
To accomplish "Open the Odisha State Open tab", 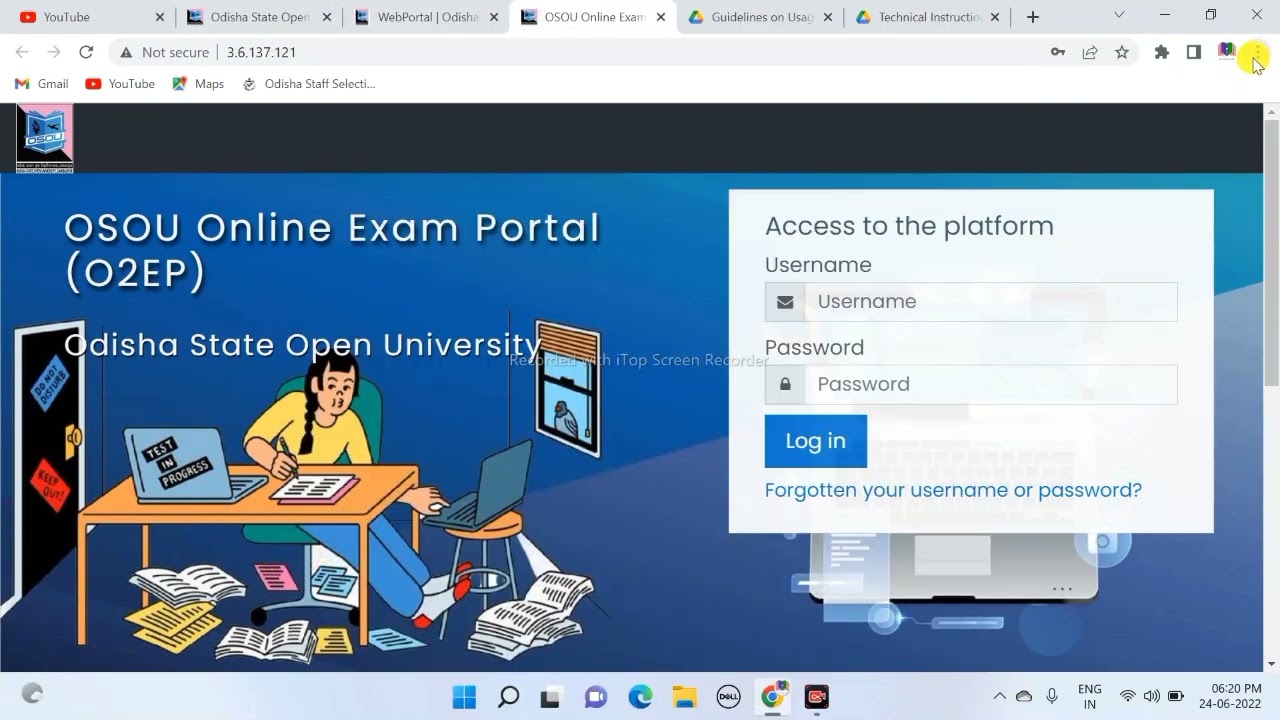I will coord(258,17).
